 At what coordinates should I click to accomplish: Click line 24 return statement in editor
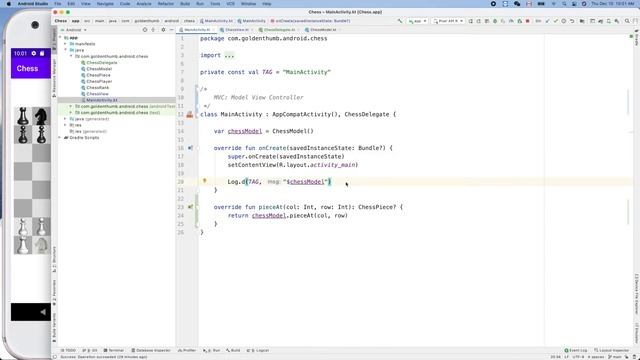coord(288,216)
